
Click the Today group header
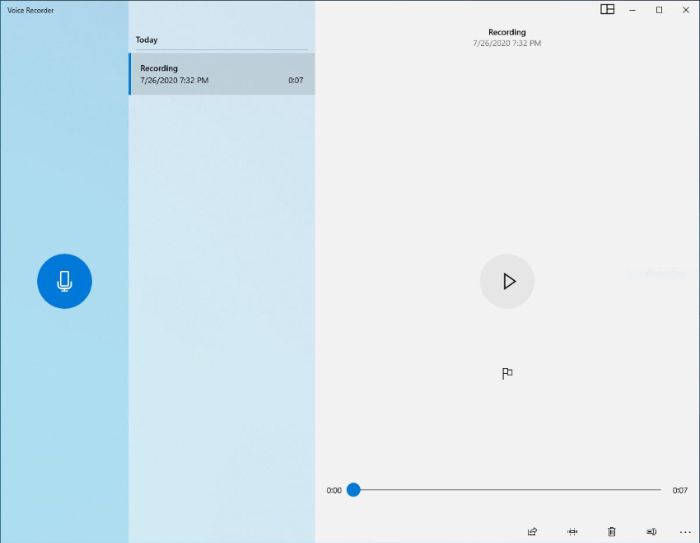[147, 40]
